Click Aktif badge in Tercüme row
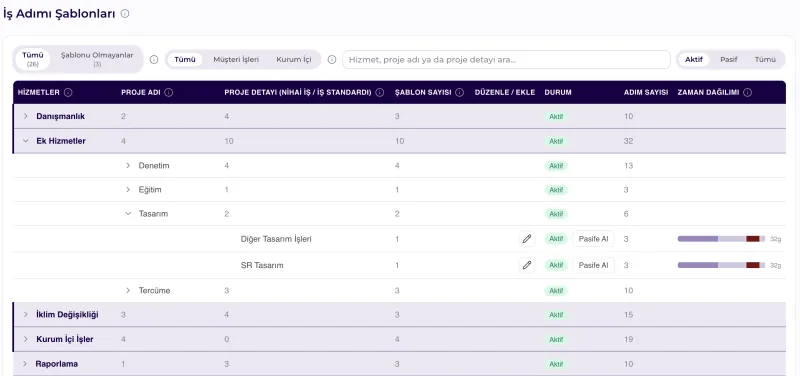 [556, 290]
